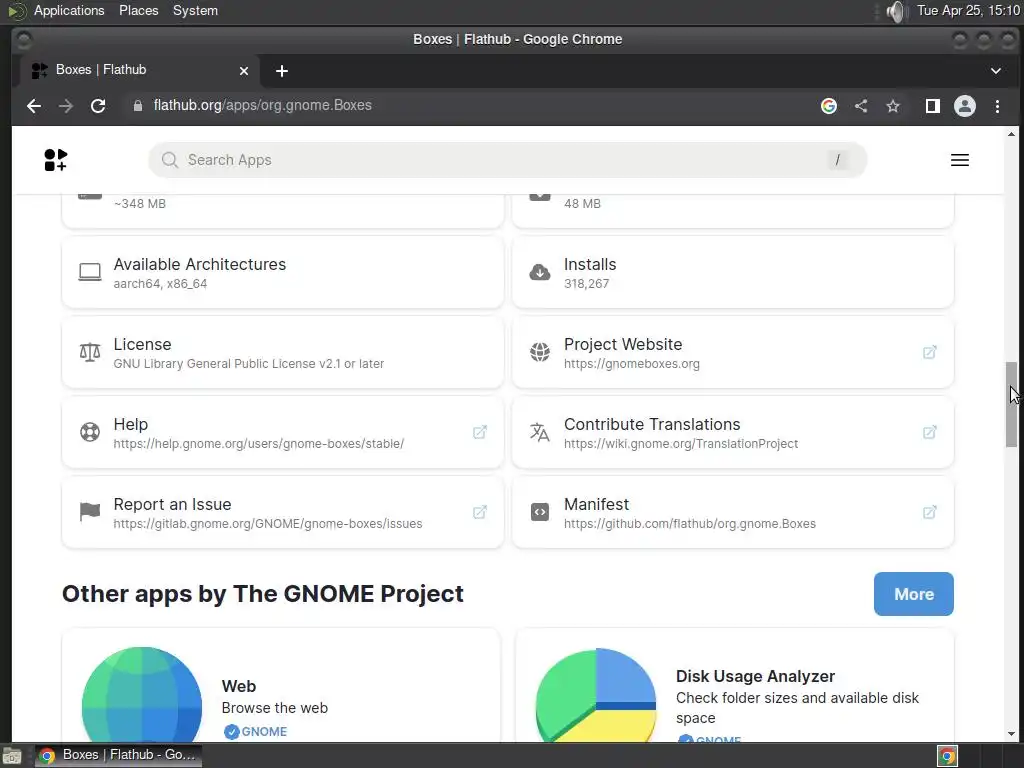Click the scrollbar up arrow

pyautogui.click(x=1011, y=134)
